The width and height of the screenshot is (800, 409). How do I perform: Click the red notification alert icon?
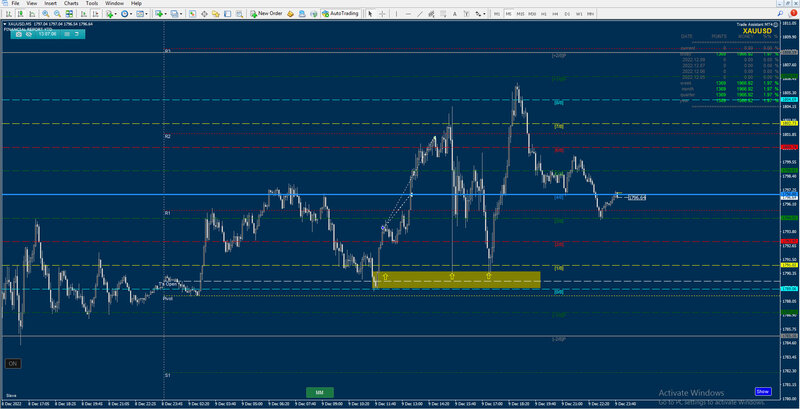(x=793, y=13)
